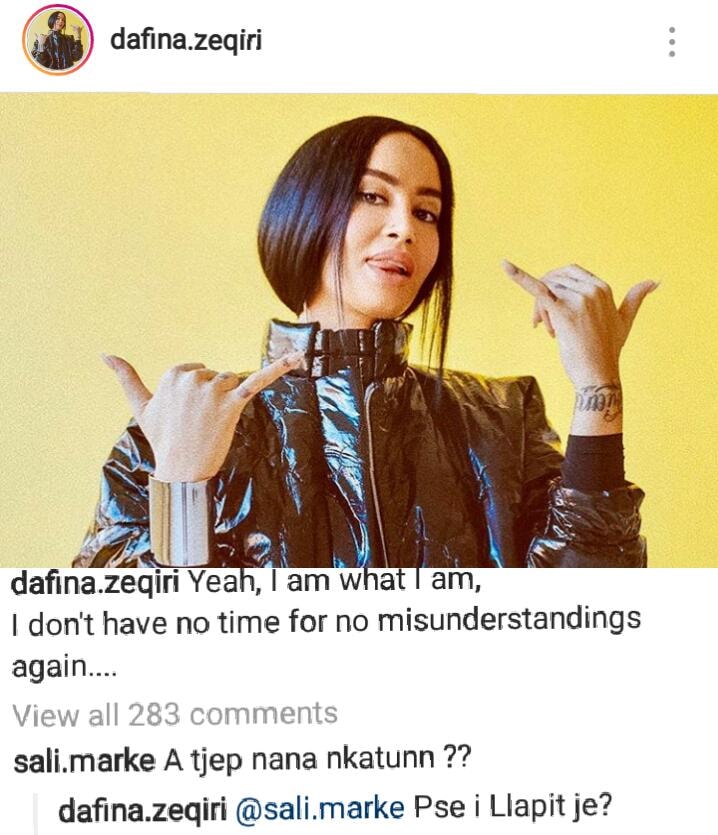Open dafina.zeqiri profile from post header
Screen dimensions: 718x835
coord(186,39)
